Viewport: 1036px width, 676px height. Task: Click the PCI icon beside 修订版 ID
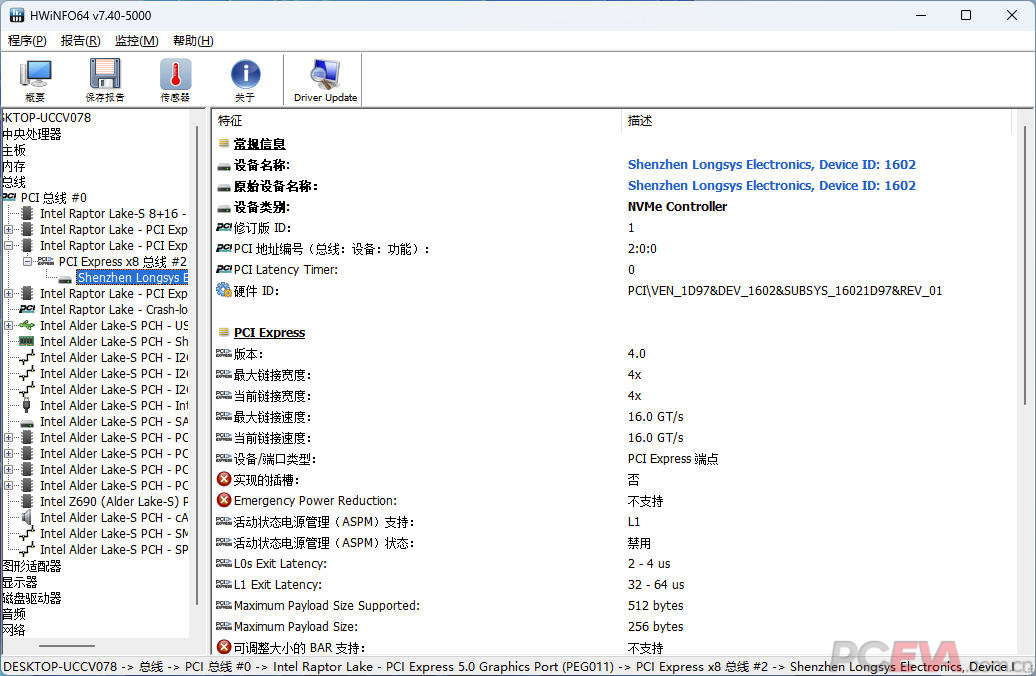pyautogui.click(x=224, y=227)
